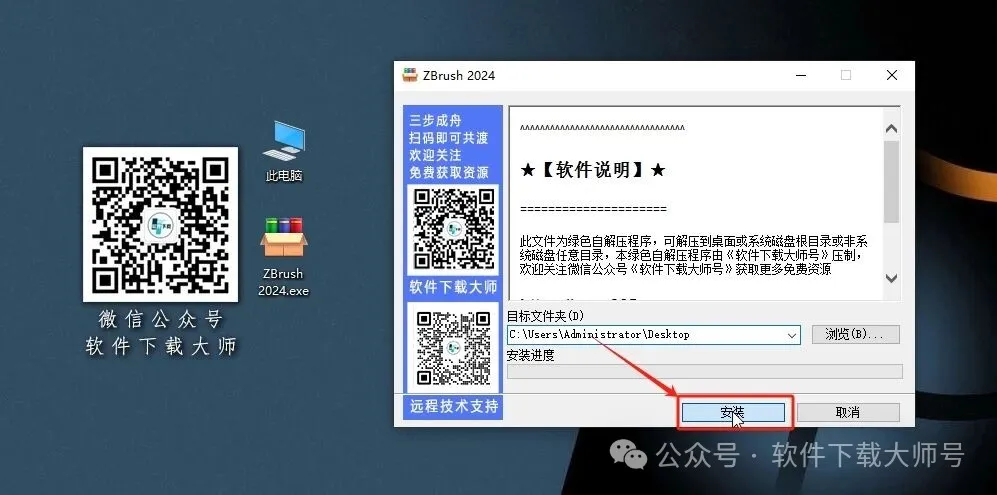The height and width of the screenshot is (495, 997).
Task: Click the 远程技术支持 banner label
Action: 453,406
